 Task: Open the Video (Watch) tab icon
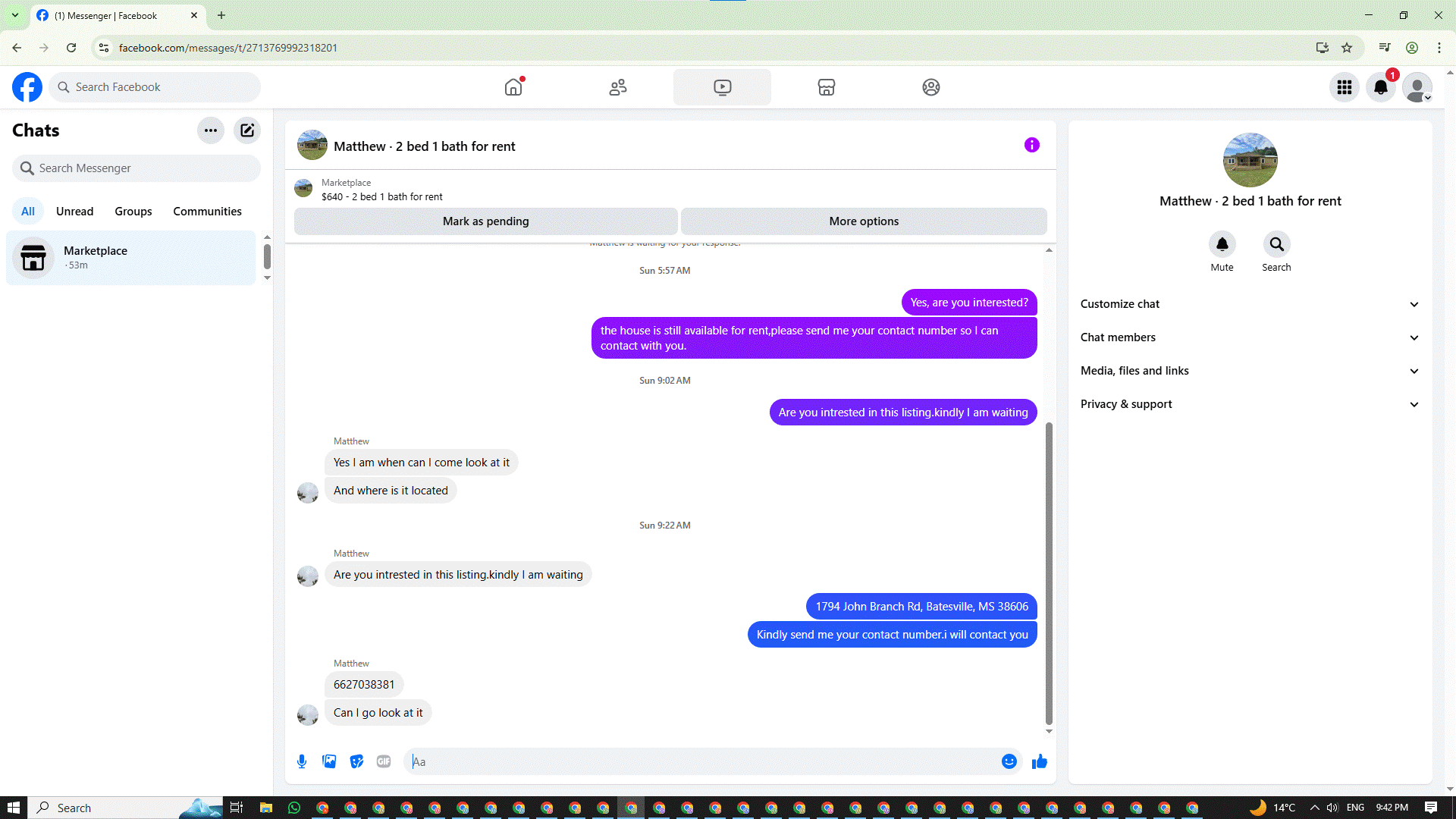722,87
